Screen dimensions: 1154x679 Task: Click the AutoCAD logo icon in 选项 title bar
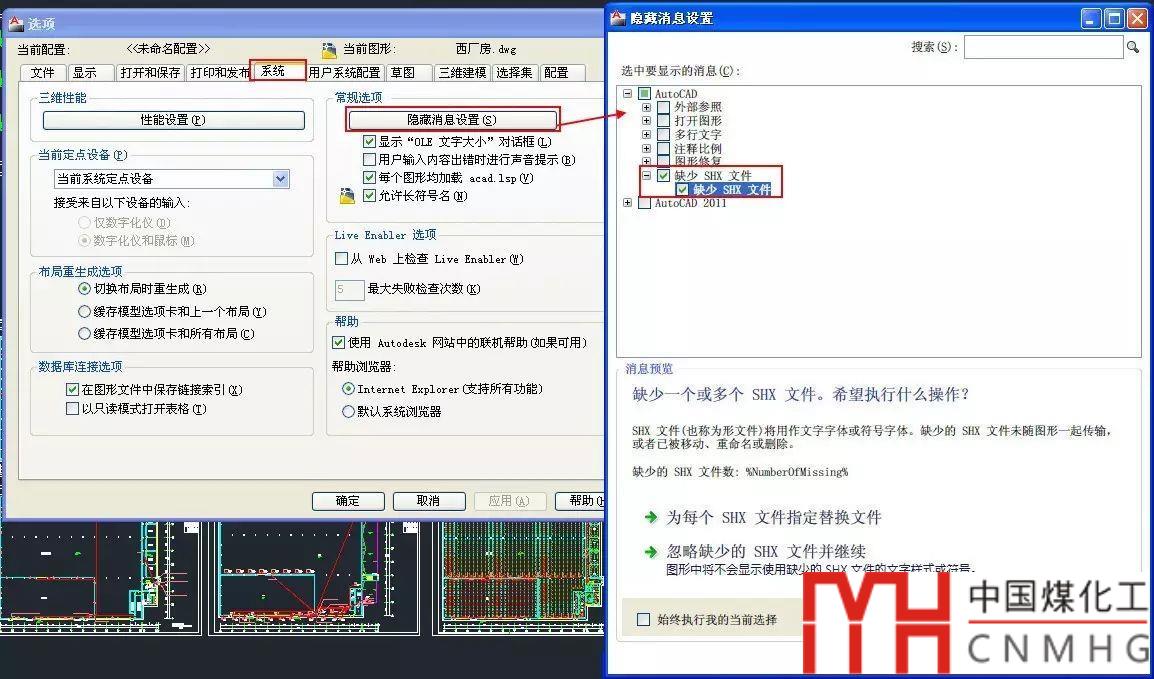pyautogui.click(x=15, y=24)
